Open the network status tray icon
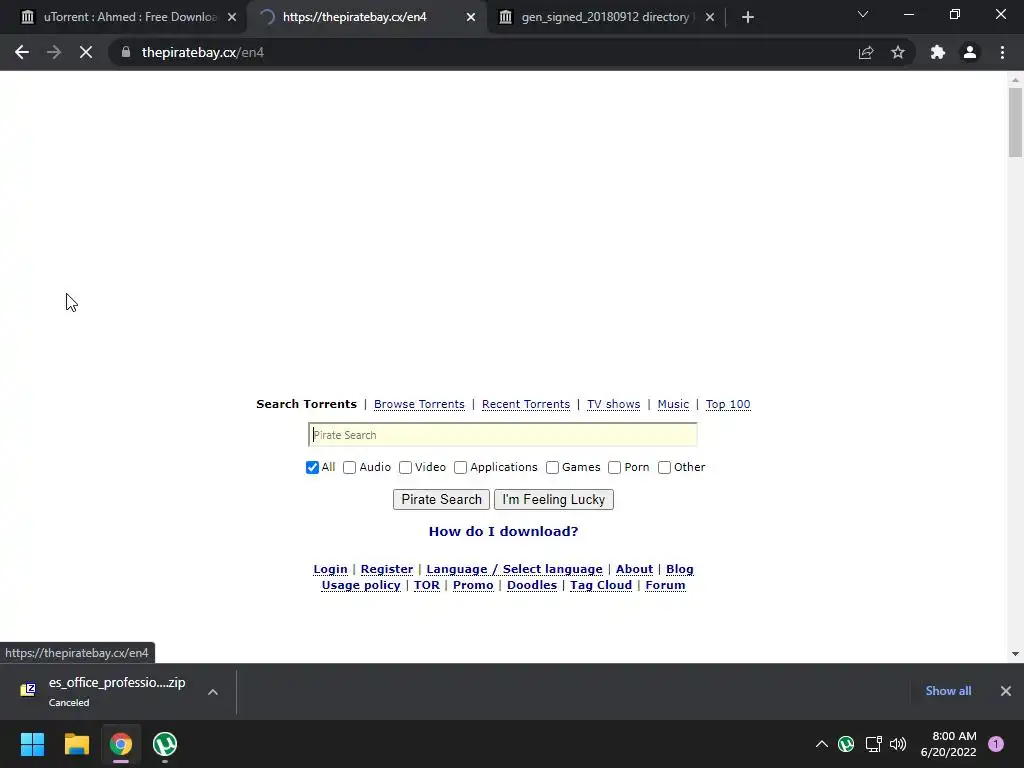Viewport: 1024px width, 768px height. [x=873, y=744]
